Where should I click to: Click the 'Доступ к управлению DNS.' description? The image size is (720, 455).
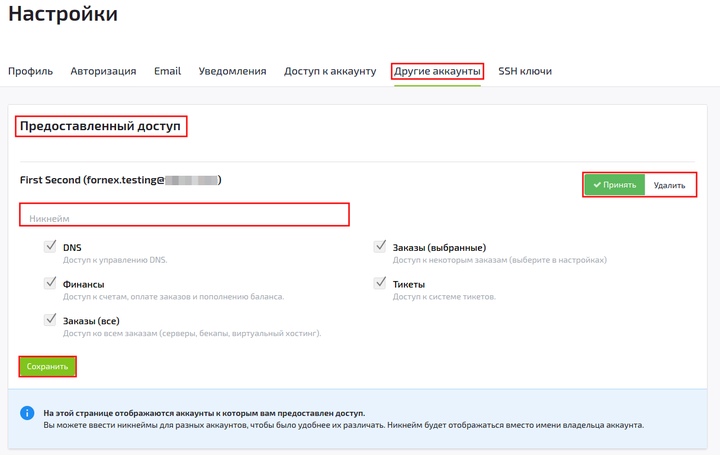tap(115, 260)
